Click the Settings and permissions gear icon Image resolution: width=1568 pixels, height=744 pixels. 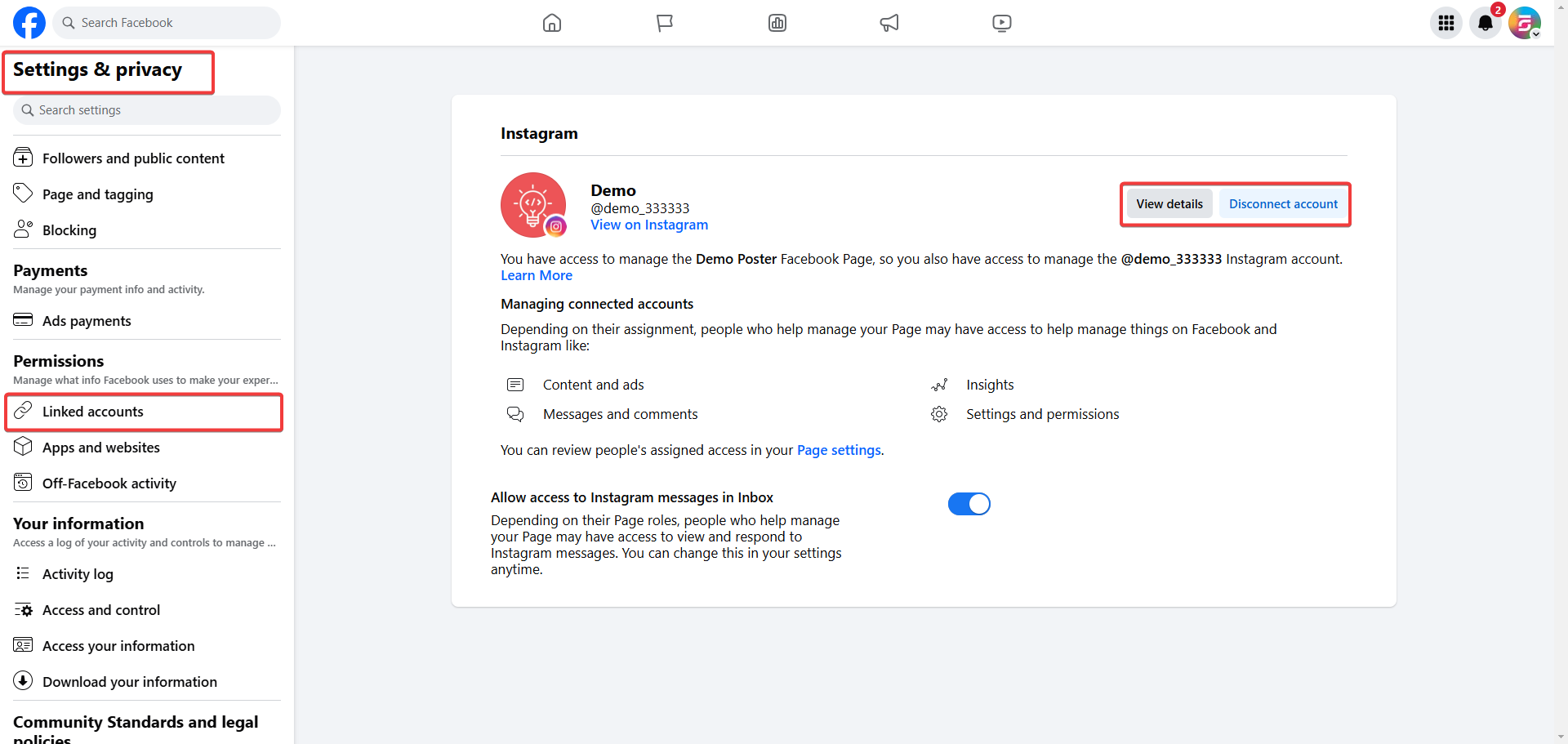(x=939, y=414)
